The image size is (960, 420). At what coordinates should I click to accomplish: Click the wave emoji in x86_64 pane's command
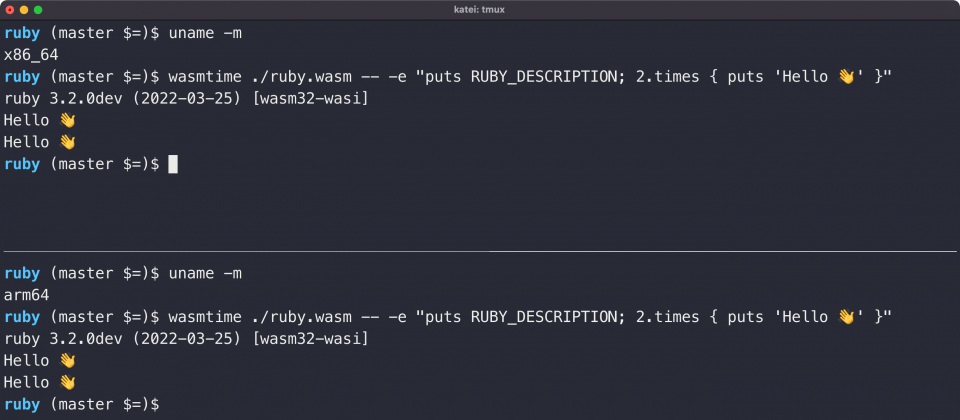pyautogui.click(x=846, y=77)
